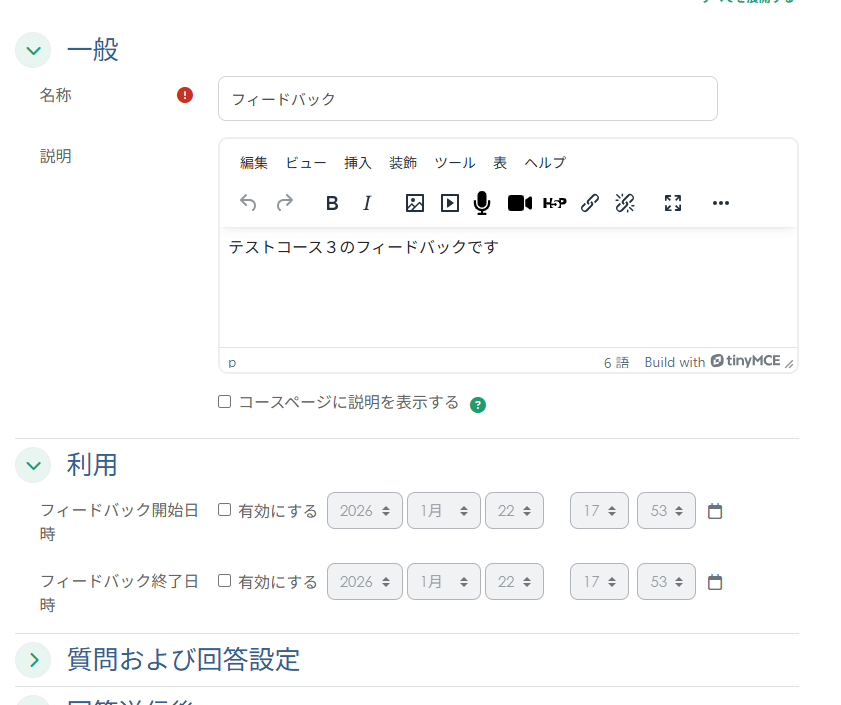Click the insert link icon
Image resolution: width=841 pixels, height=705 pixels.
590,203
